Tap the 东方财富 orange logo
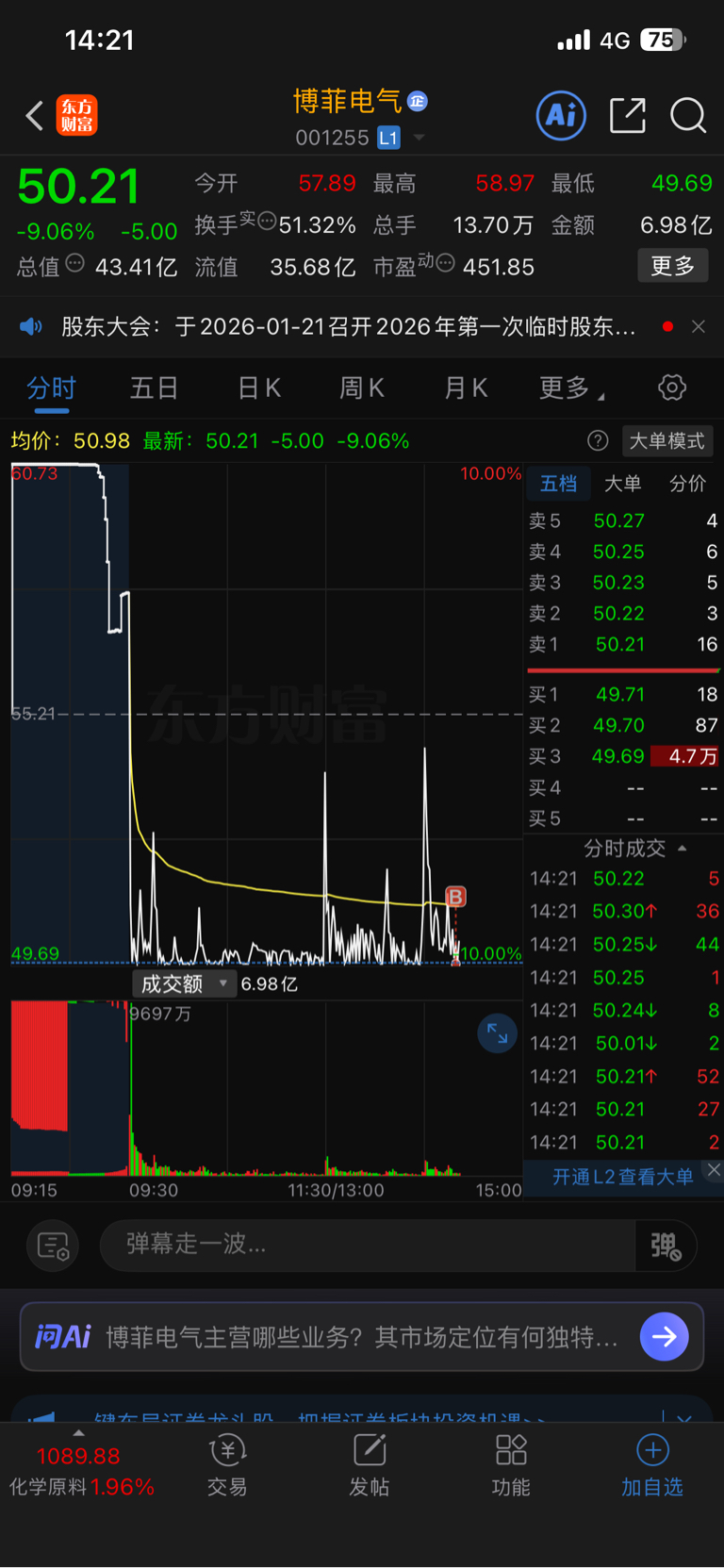This screenshot has width=724, height=1568. pyautogui.click(x=76, y=115)
